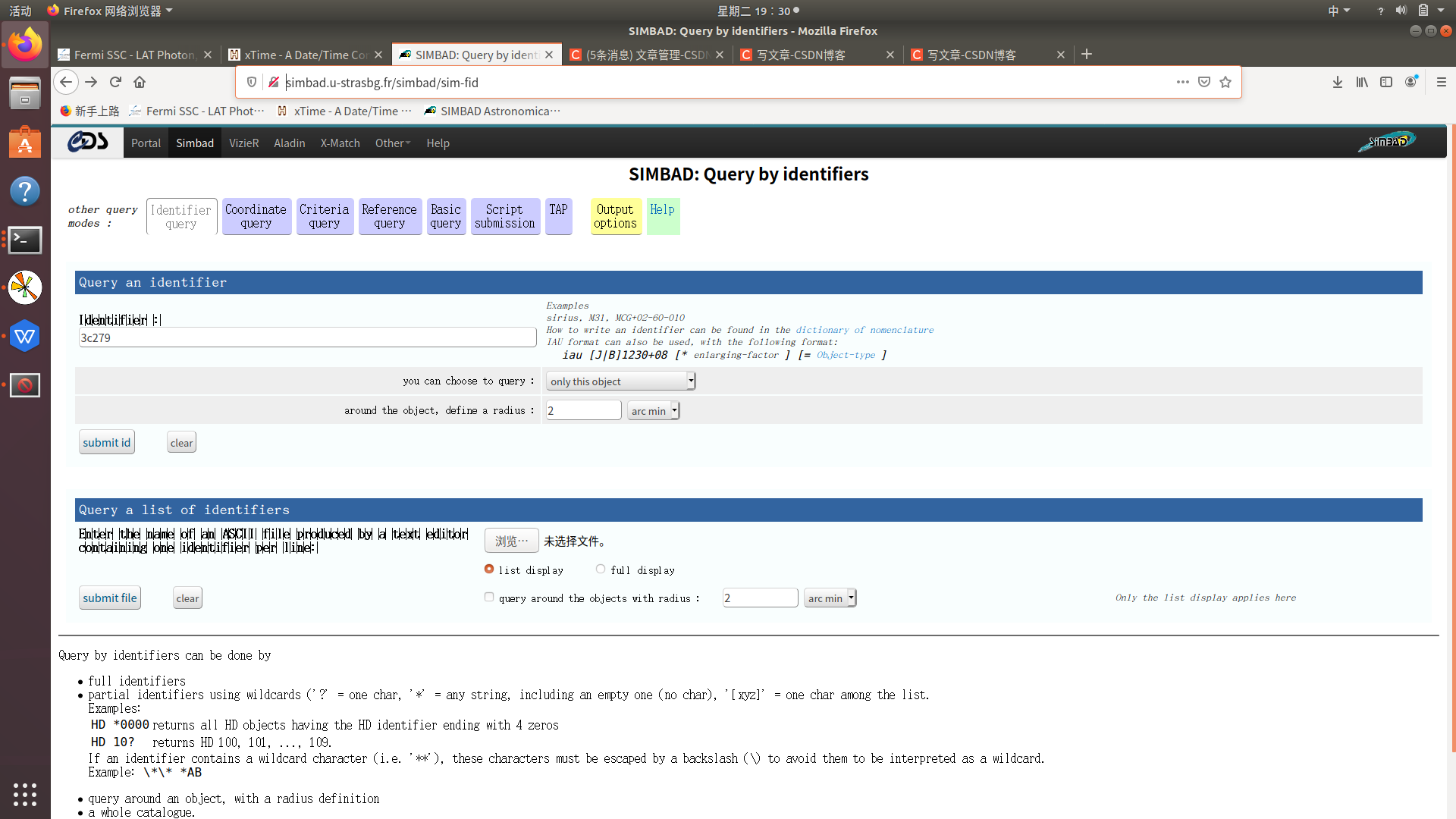1456x819 pixels.
Task: Expand the 'only this object' dropdown
Action: [x=620, y=381]
